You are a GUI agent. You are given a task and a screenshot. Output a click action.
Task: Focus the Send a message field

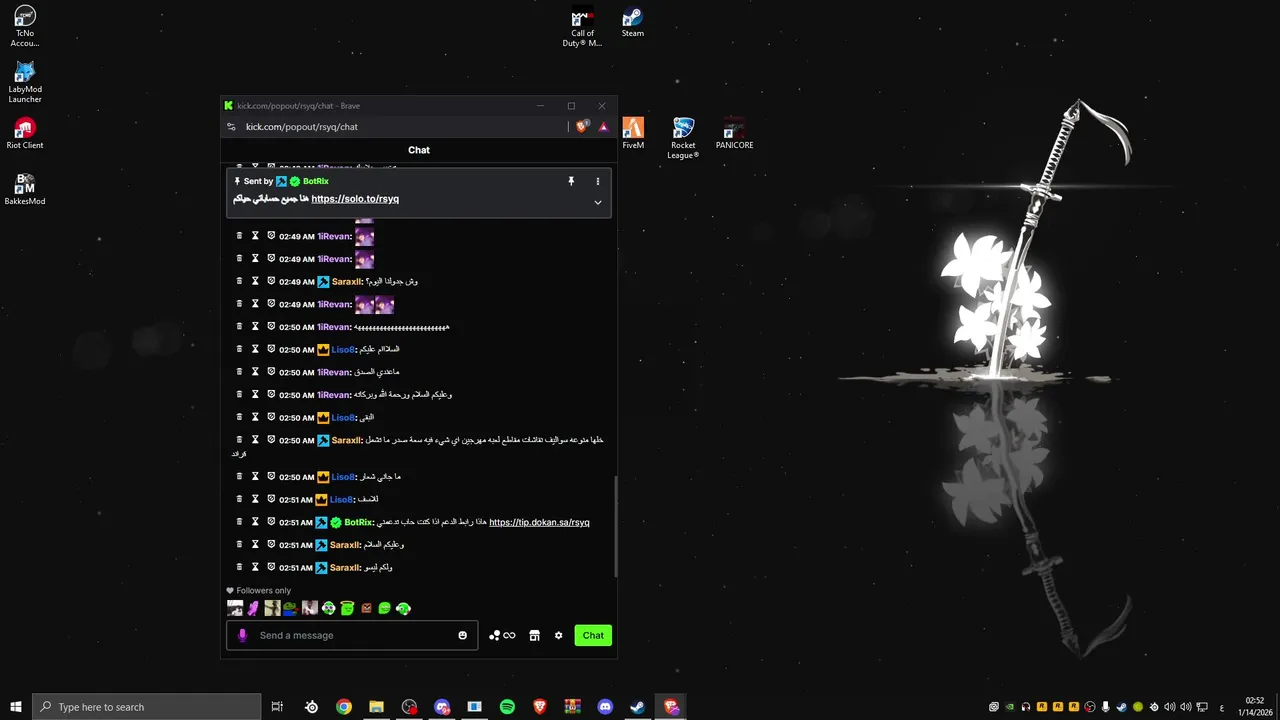click(x=352, y=635)
